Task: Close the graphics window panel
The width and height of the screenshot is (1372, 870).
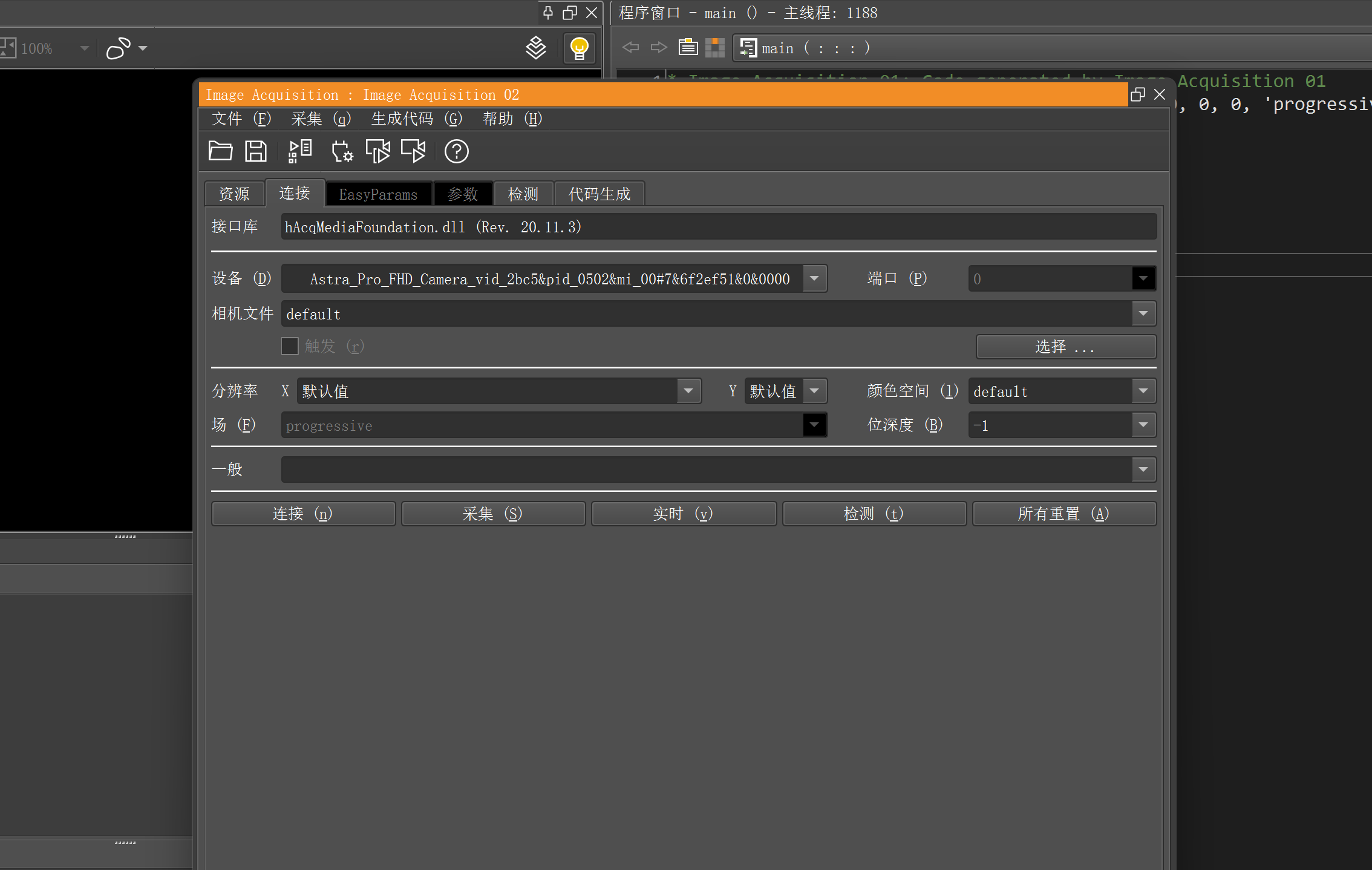Action: [592, 13]
